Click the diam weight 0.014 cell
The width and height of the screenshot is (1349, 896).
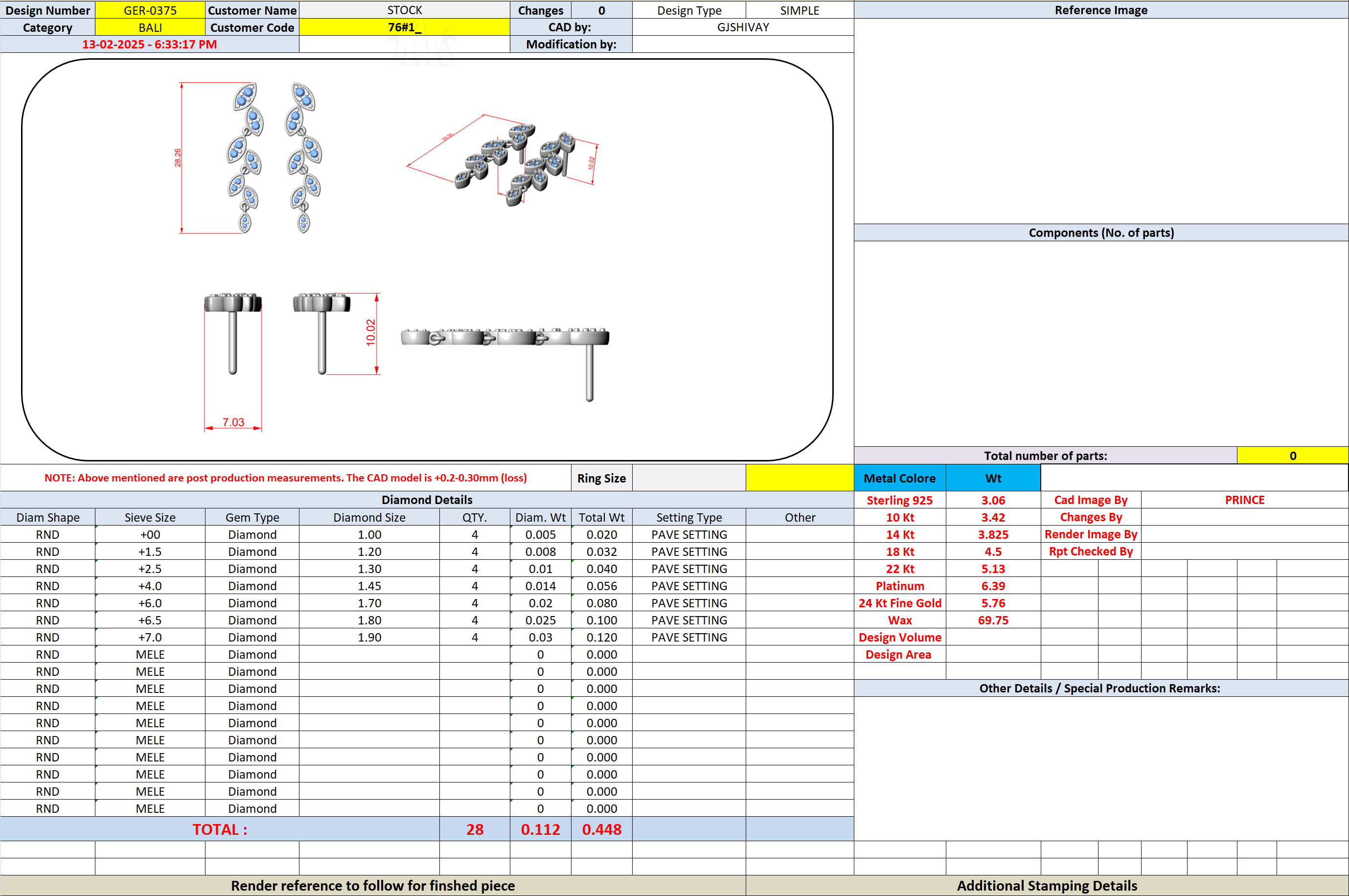(540, 586)
